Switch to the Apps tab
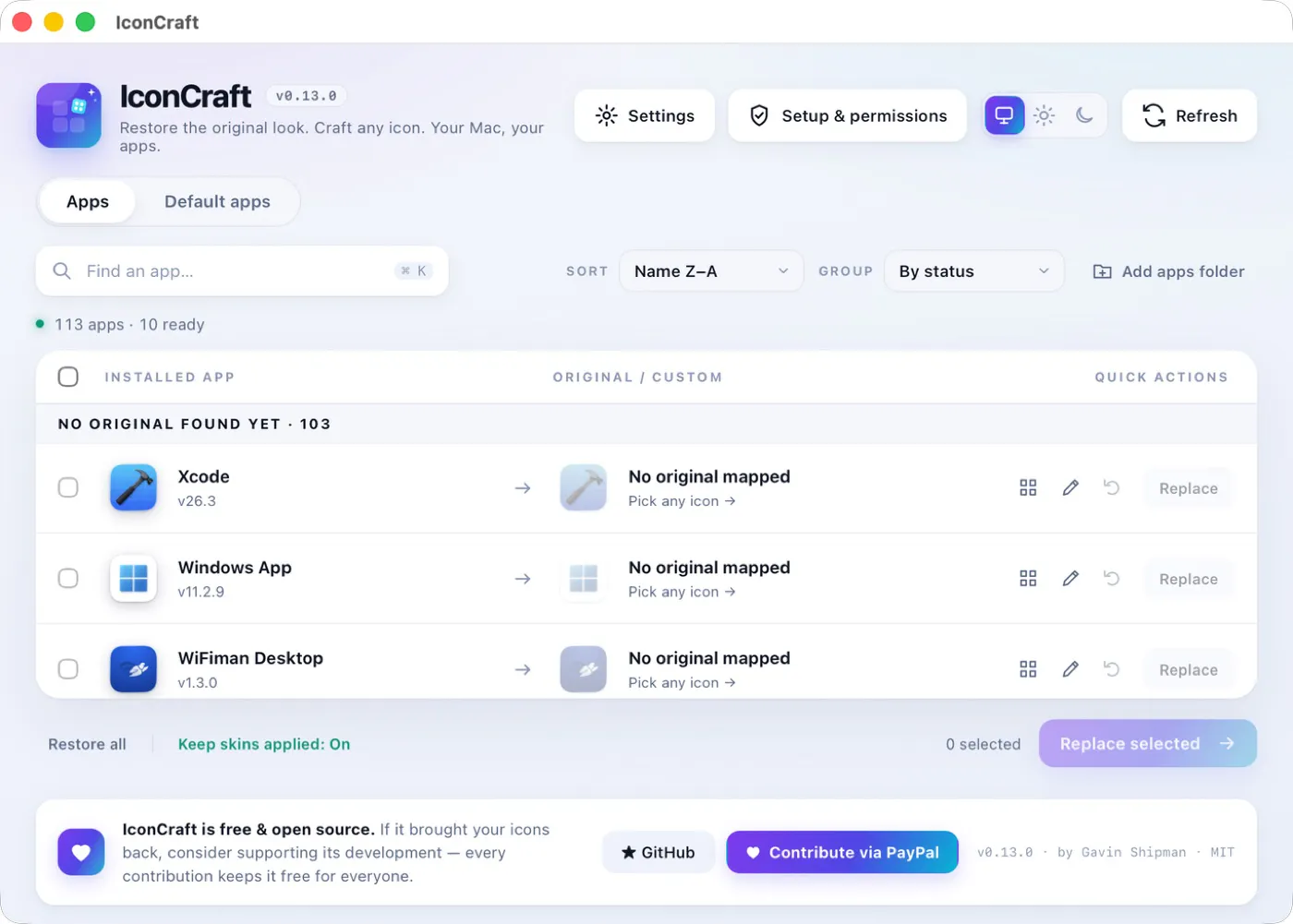 (88, 201)
